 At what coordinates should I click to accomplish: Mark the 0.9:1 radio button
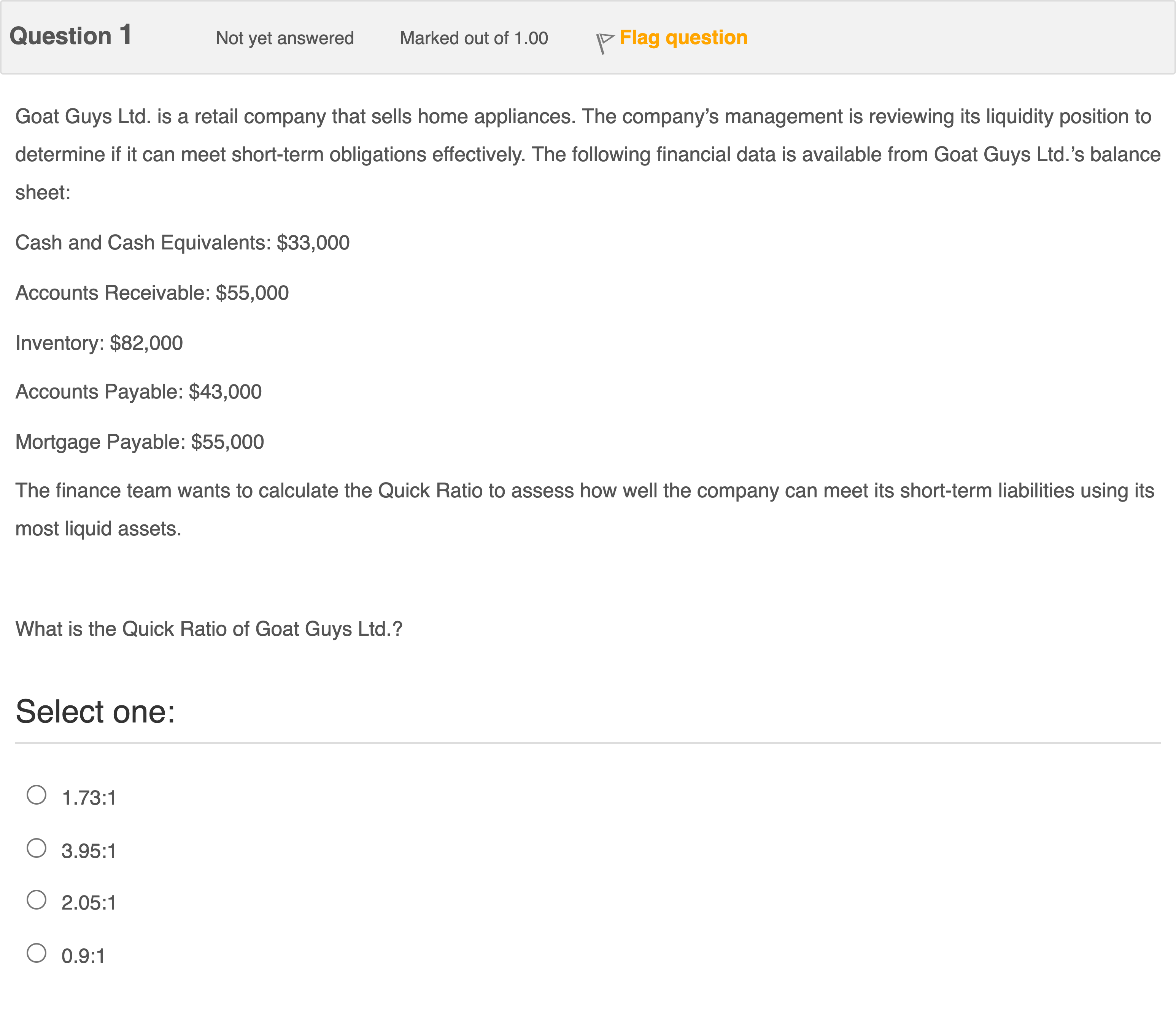[x=37, y=953]
